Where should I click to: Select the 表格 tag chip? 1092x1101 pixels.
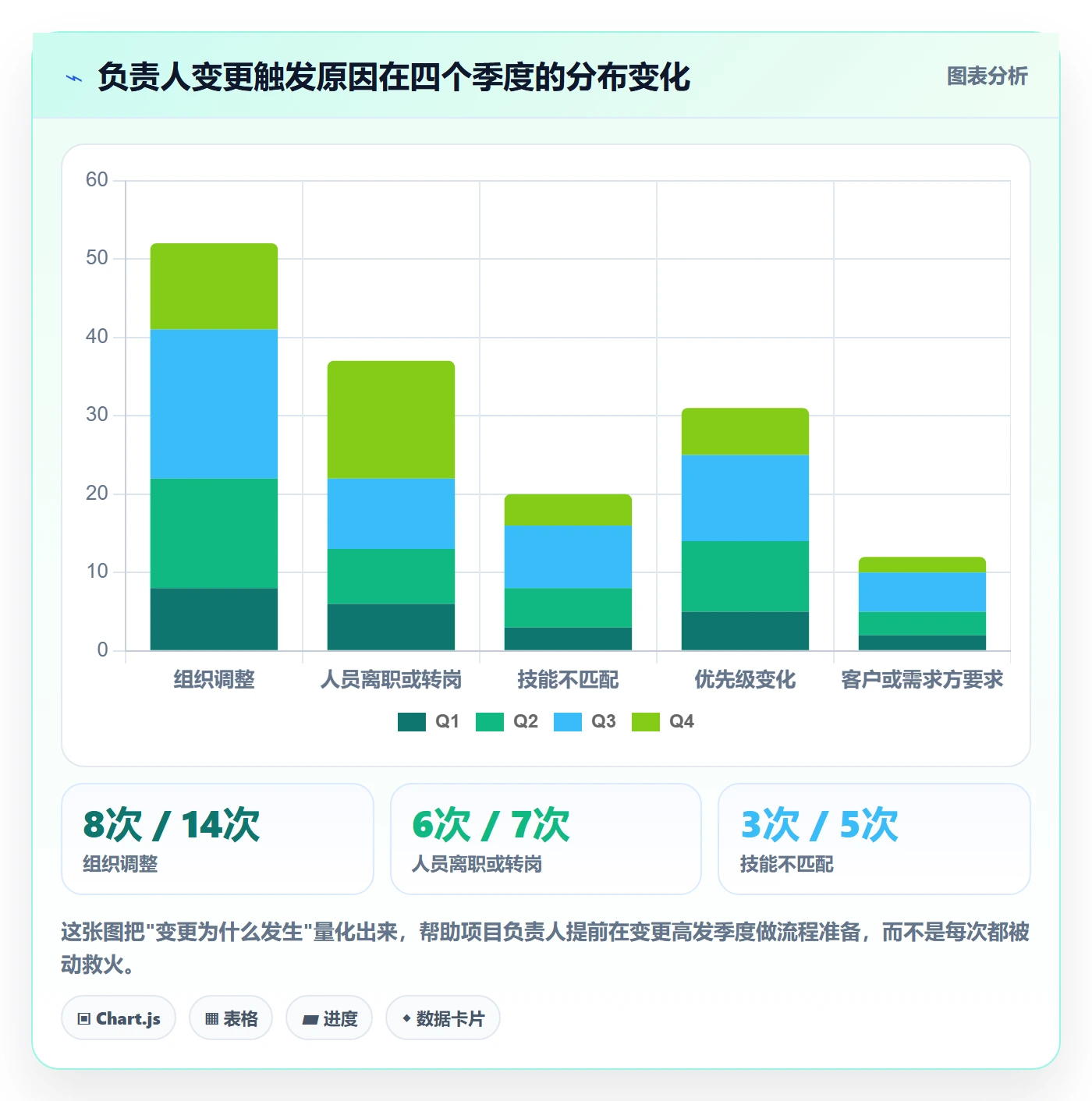click(231, 1018)
